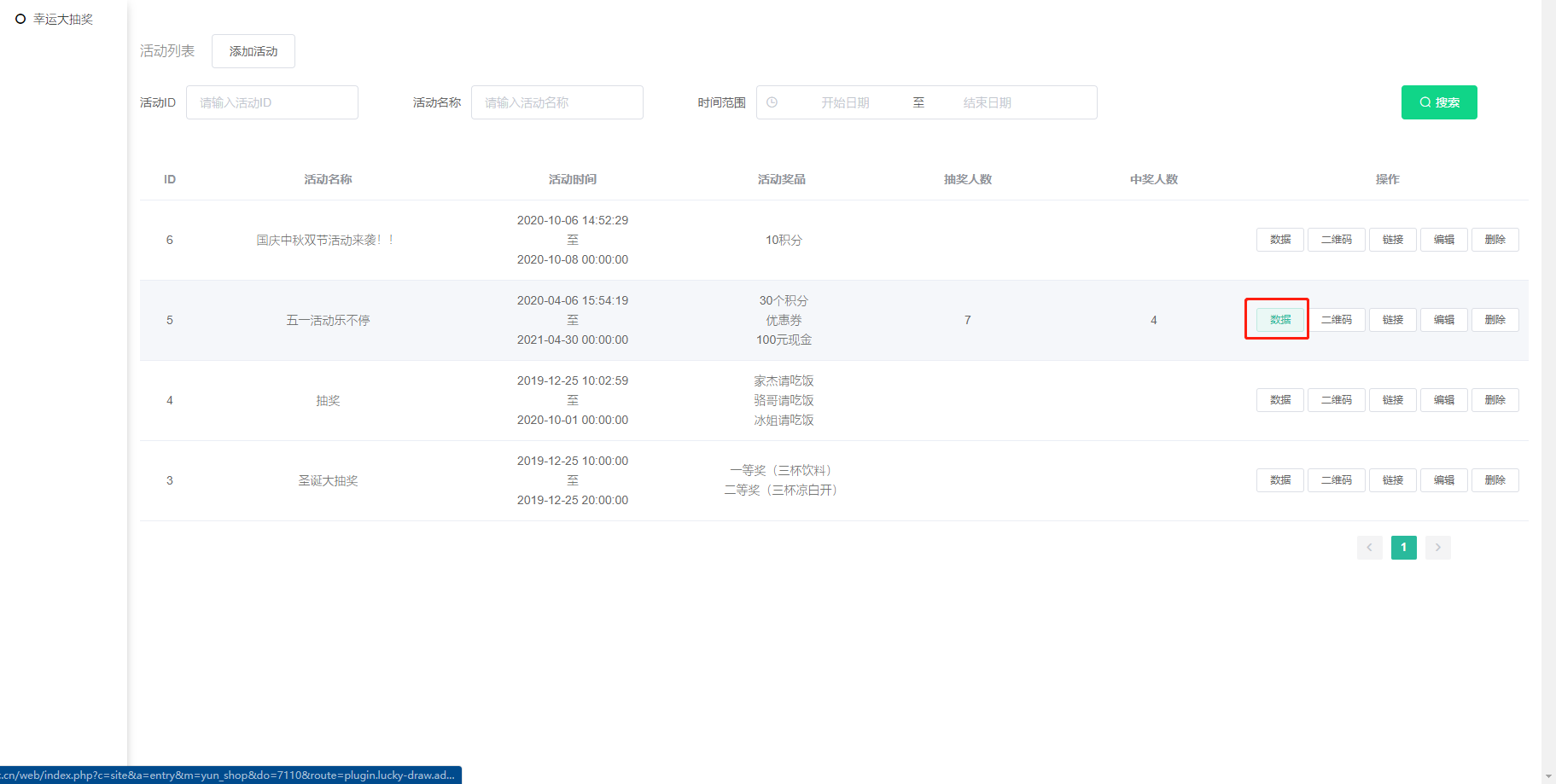Click the 家杰请吃饭 prize text

784,380
